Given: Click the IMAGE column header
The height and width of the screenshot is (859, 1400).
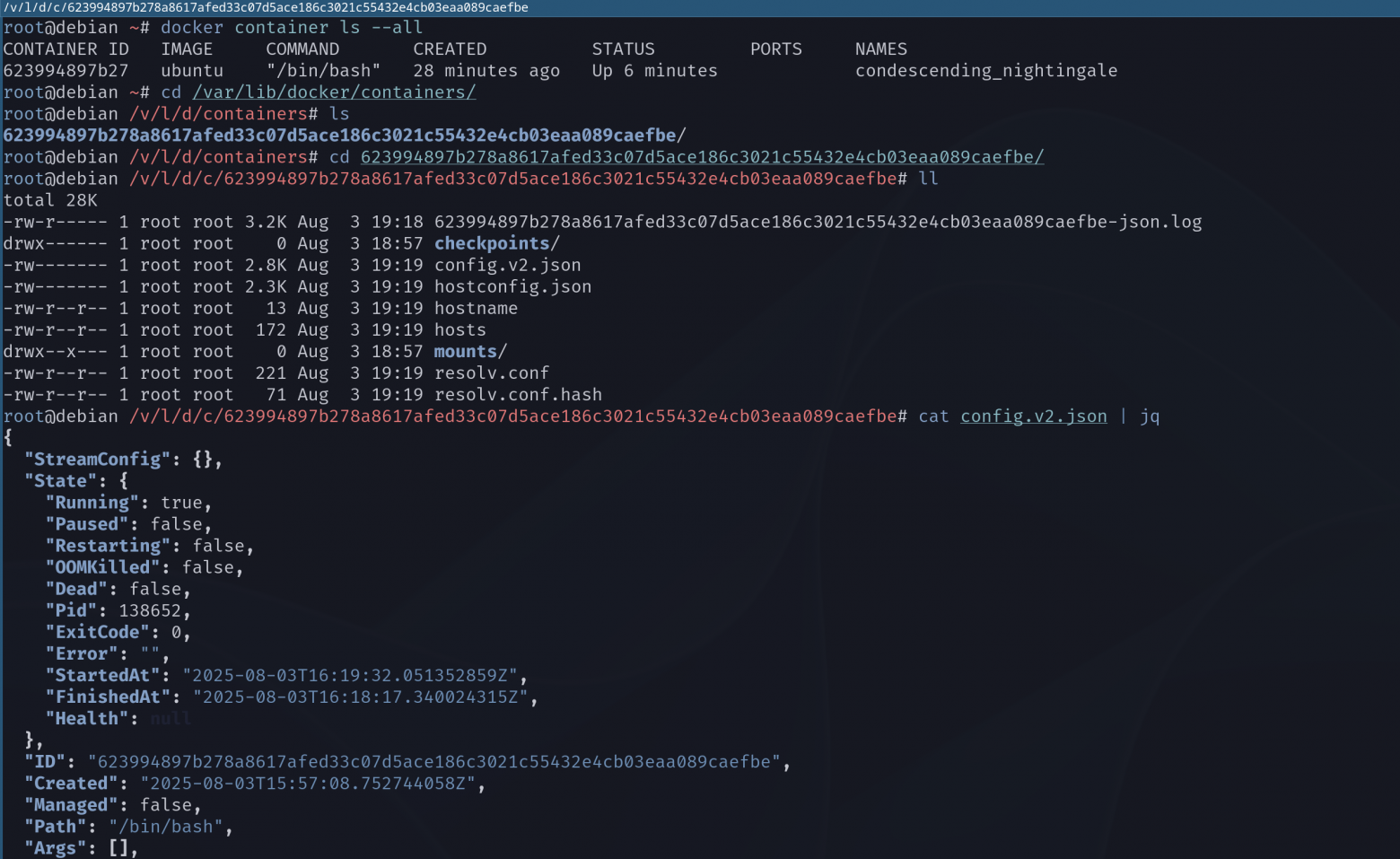Looking at the screenshot, I should 187,49.
